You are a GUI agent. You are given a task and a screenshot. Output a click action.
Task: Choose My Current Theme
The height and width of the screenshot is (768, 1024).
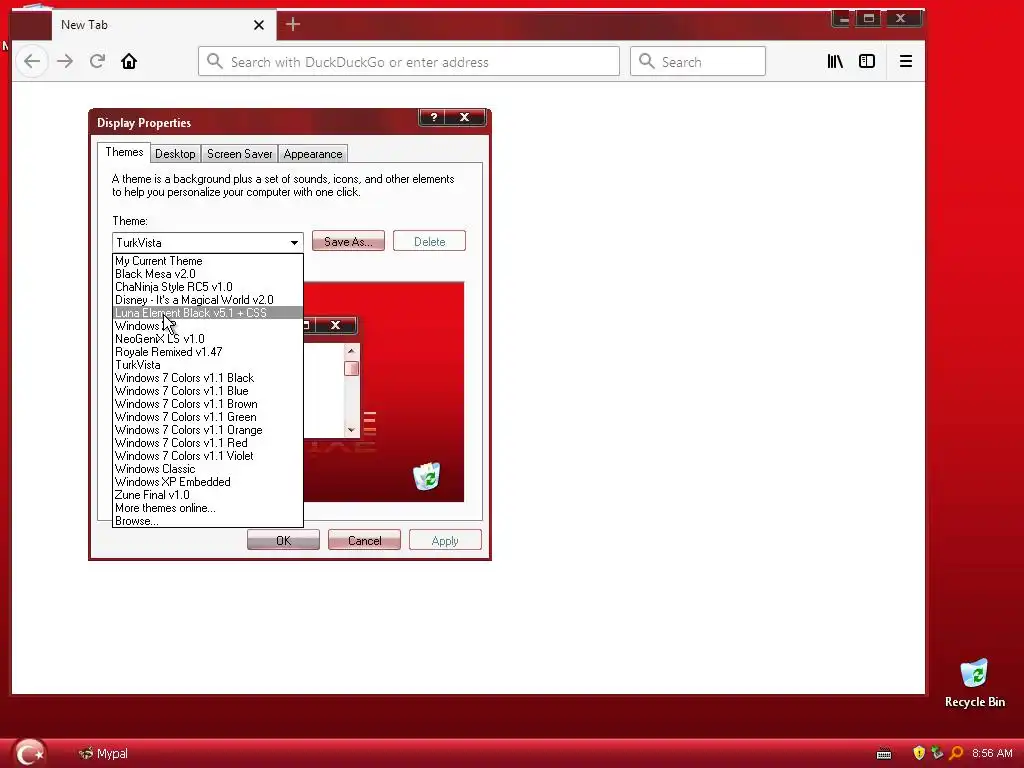pos(208,261)
